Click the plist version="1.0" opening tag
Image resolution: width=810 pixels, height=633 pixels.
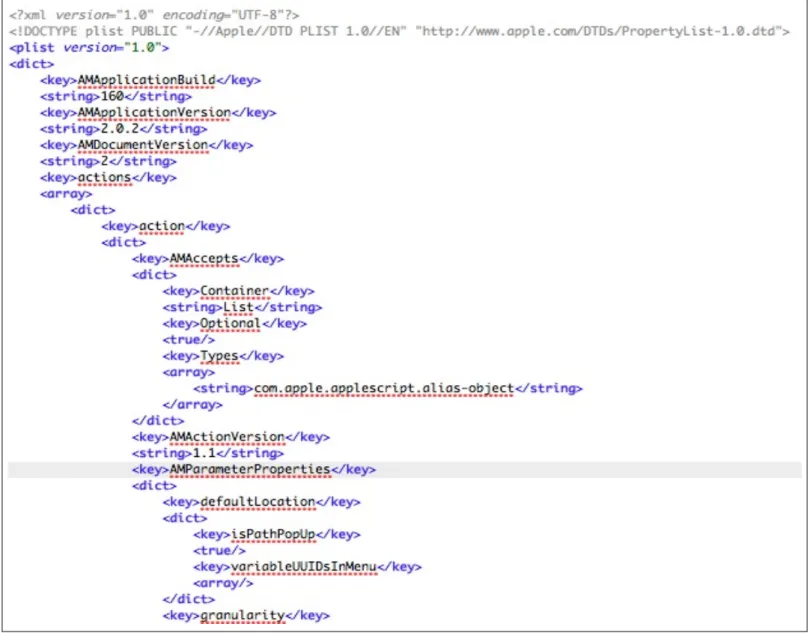coord(89,48)
